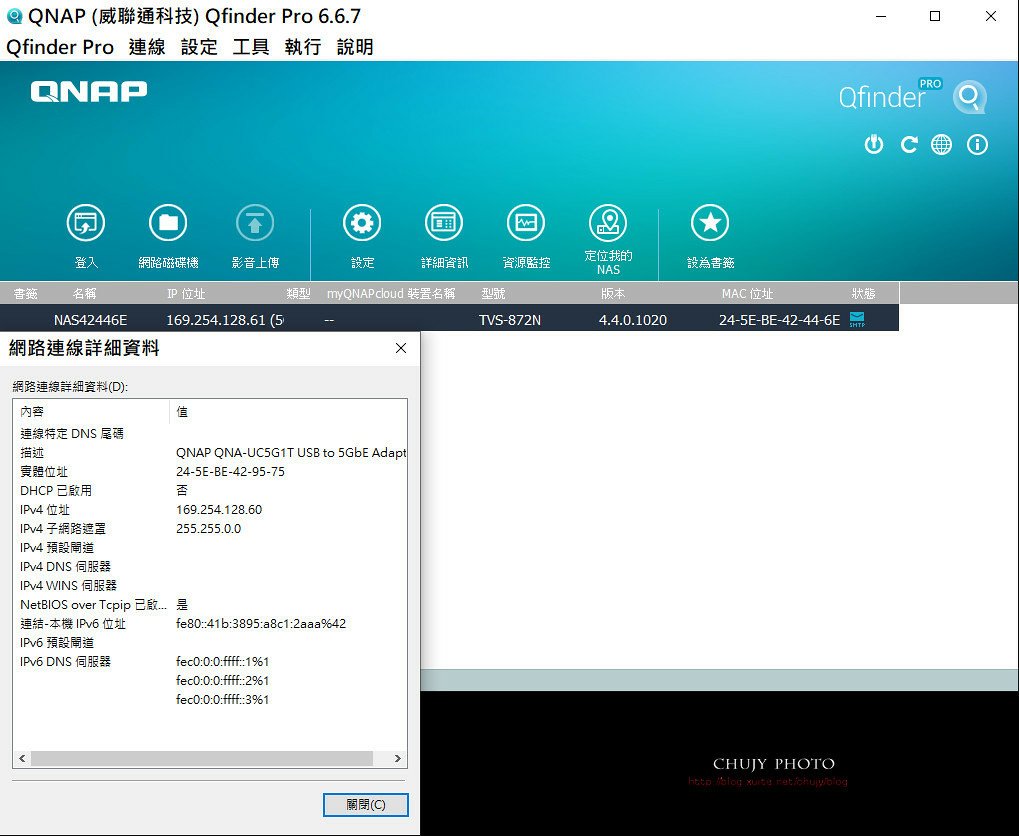Select the 影音上傳 media upload icon
This screenshot has height=836, width=1019.
tap(255, 223)
